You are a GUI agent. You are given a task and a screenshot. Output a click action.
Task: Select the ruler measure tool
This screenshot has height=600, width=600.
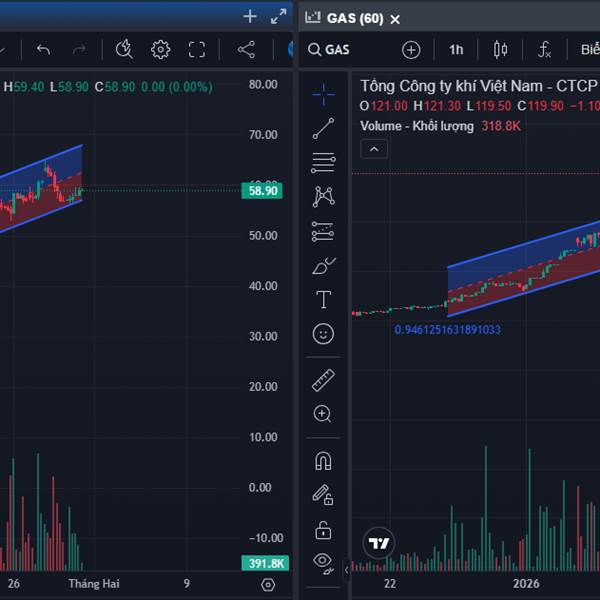tap(323, 380)
